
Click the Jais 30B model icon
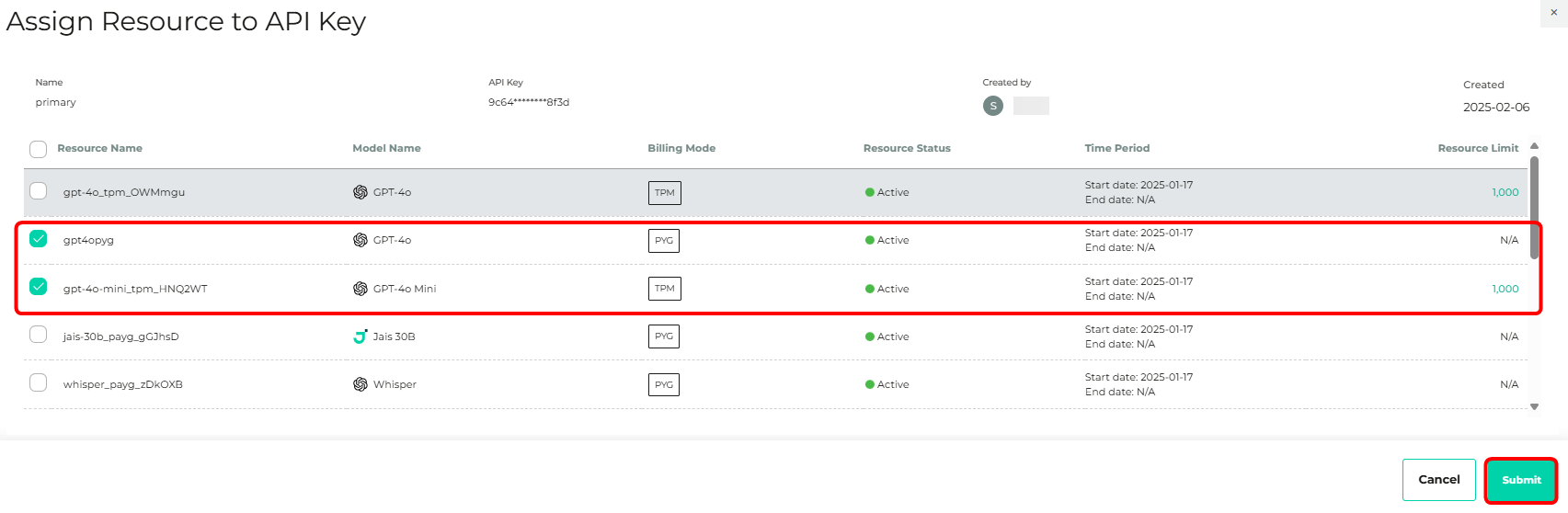[361, 336]
